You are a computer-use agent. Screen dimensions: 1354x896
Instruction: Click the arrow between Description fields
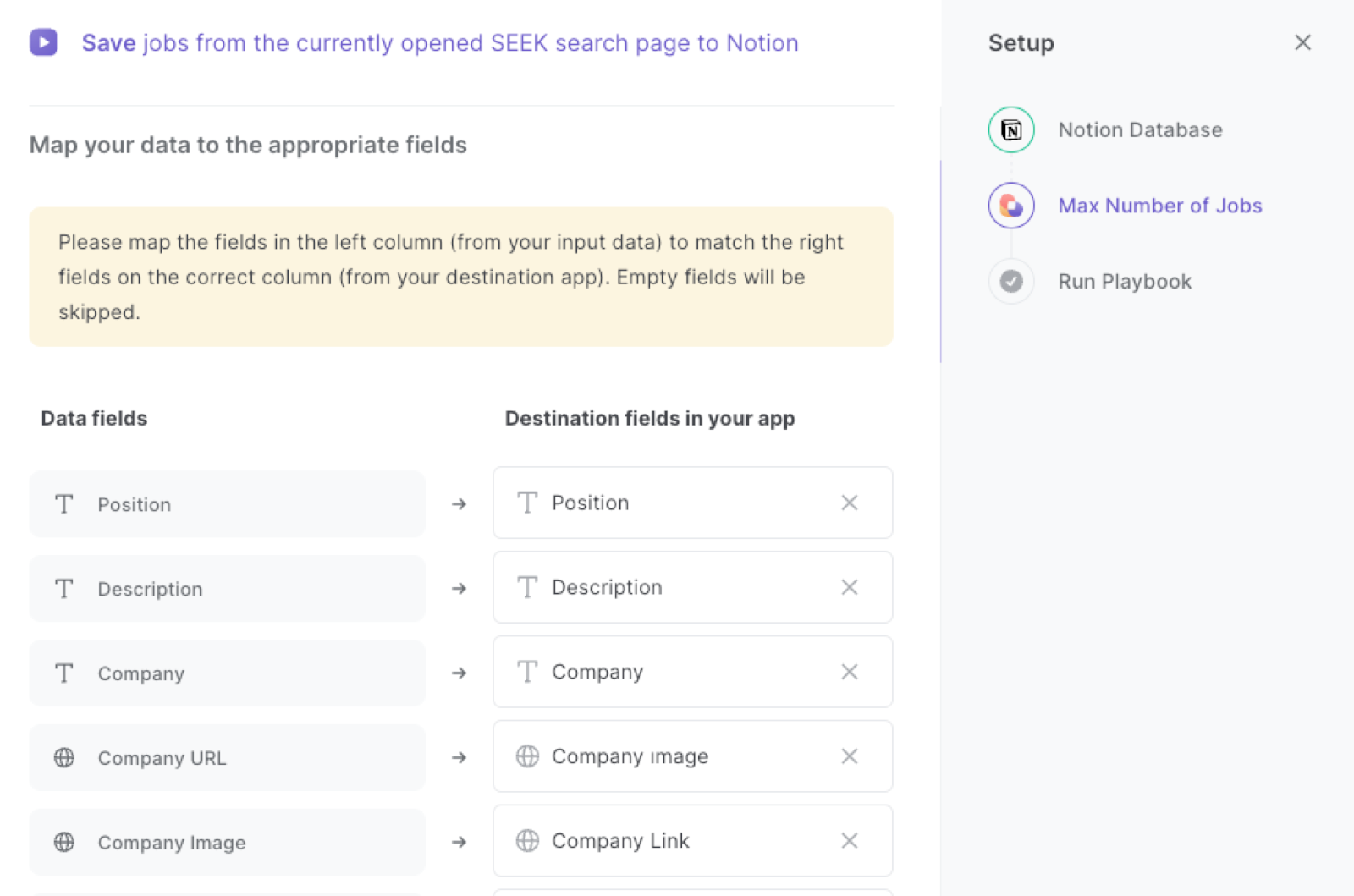(460, 589)
